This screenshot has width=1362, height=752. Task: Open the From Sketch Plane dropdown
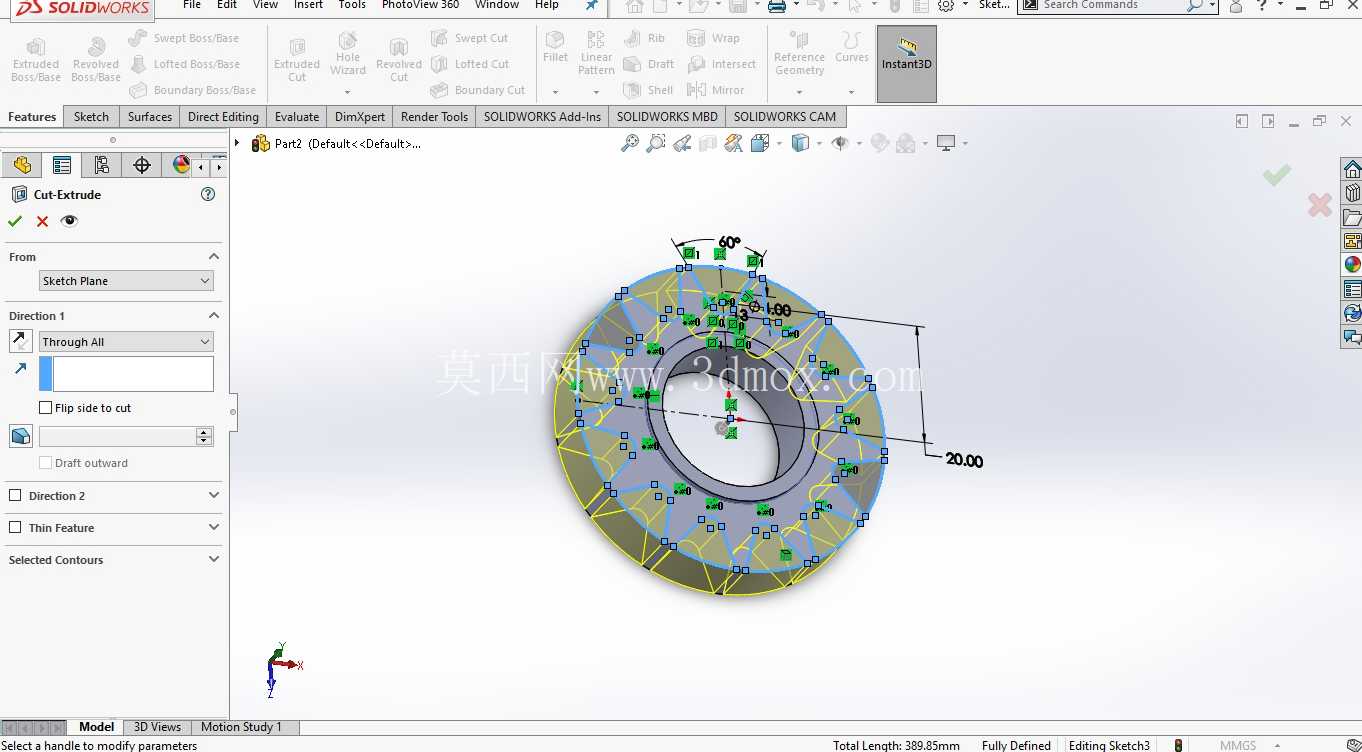126,281
